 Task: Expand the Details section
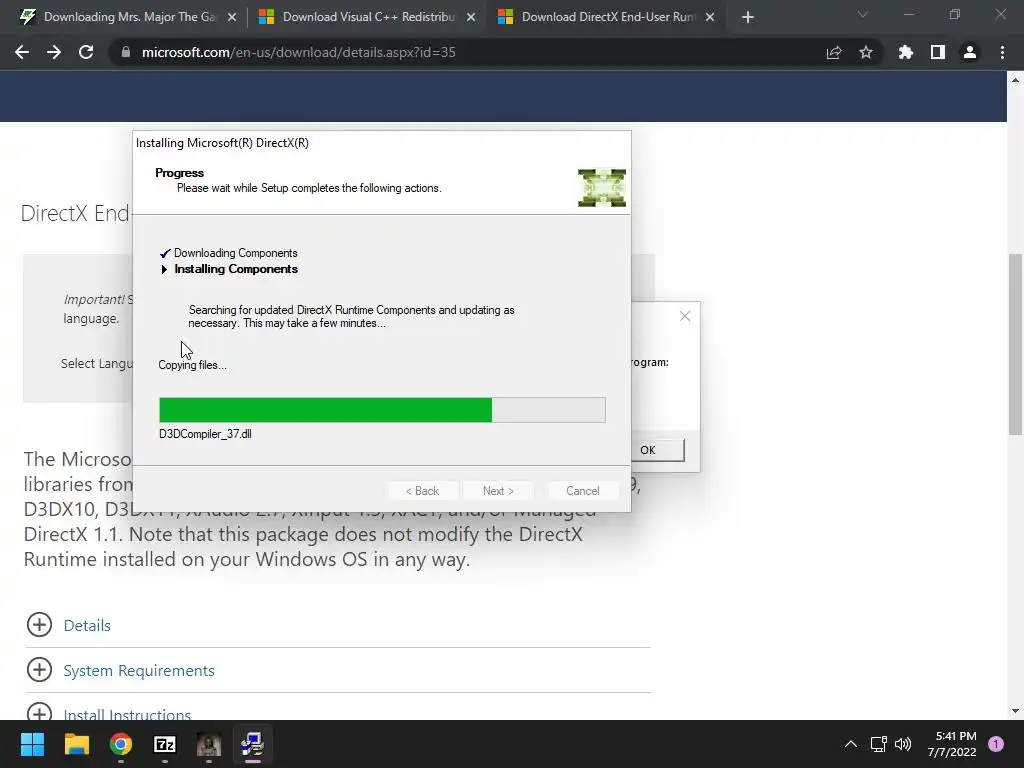(39, 624)
